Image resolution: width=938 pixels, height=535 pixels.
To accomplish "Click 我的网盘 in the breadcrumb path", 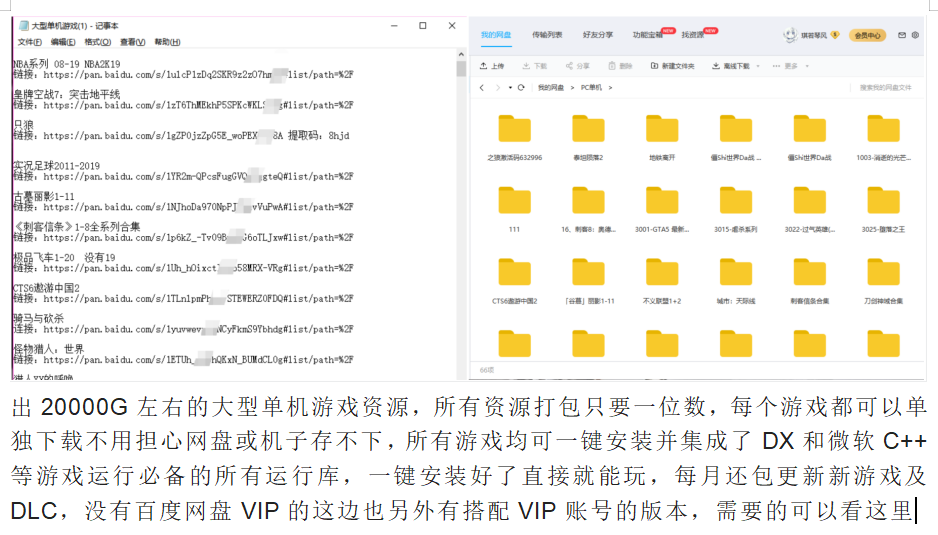I will [x=550, y=87].
